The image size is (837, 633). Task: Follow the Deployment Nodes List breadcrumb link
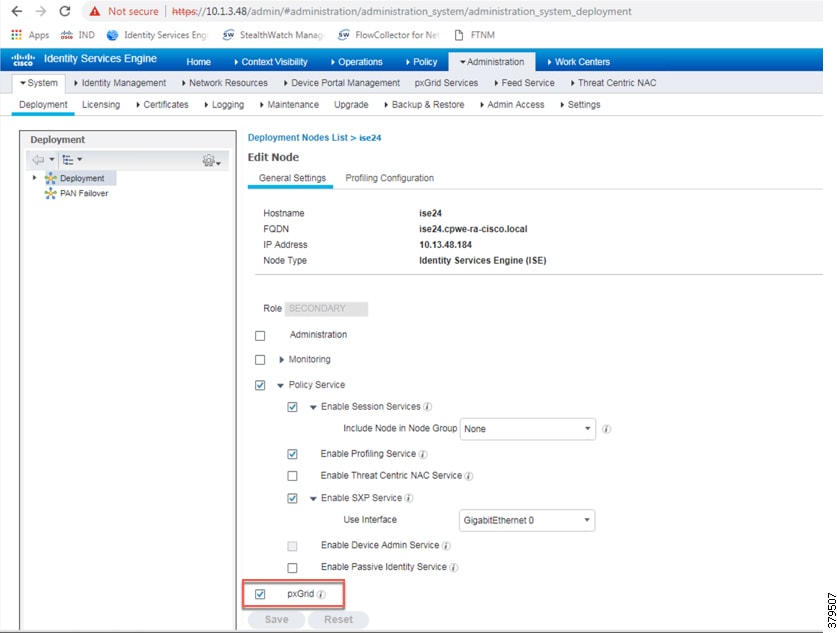[x=298, y=138]
